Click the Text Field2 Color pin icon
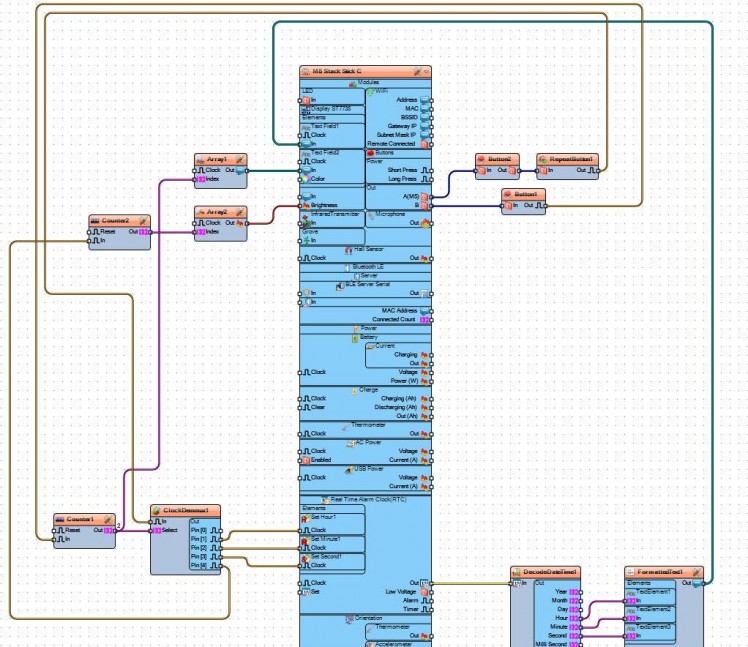Screen dimensions: 748x647 tap(306, 179)
